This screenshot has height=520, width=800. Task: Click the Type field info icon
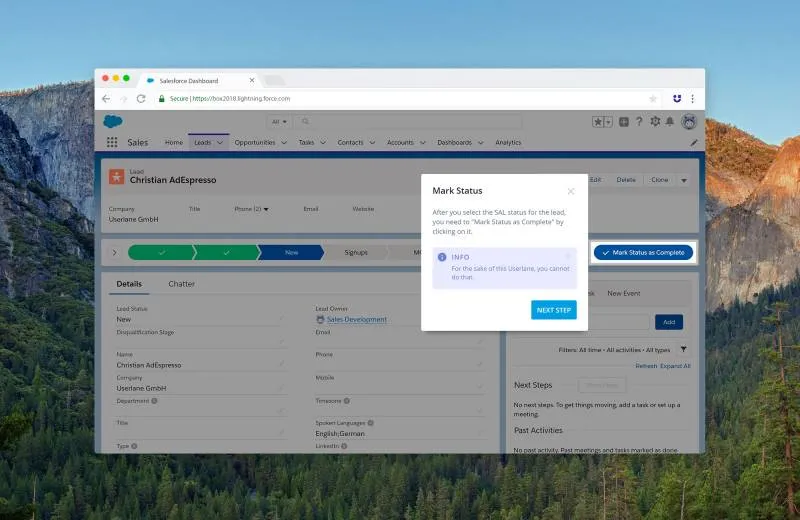pyautogui.click(x=134, y=446)
